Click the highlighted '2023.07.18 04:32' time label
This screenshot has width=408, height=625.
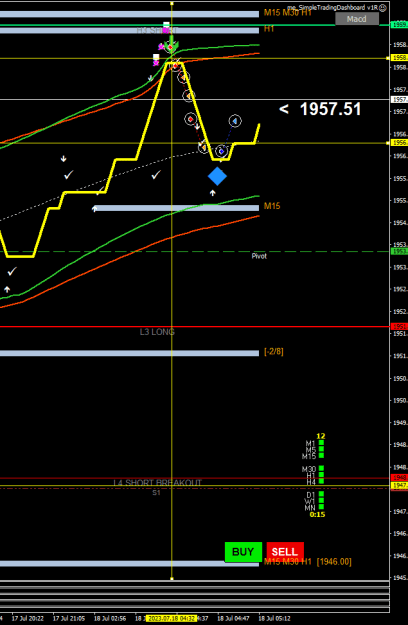pos(171,619)
